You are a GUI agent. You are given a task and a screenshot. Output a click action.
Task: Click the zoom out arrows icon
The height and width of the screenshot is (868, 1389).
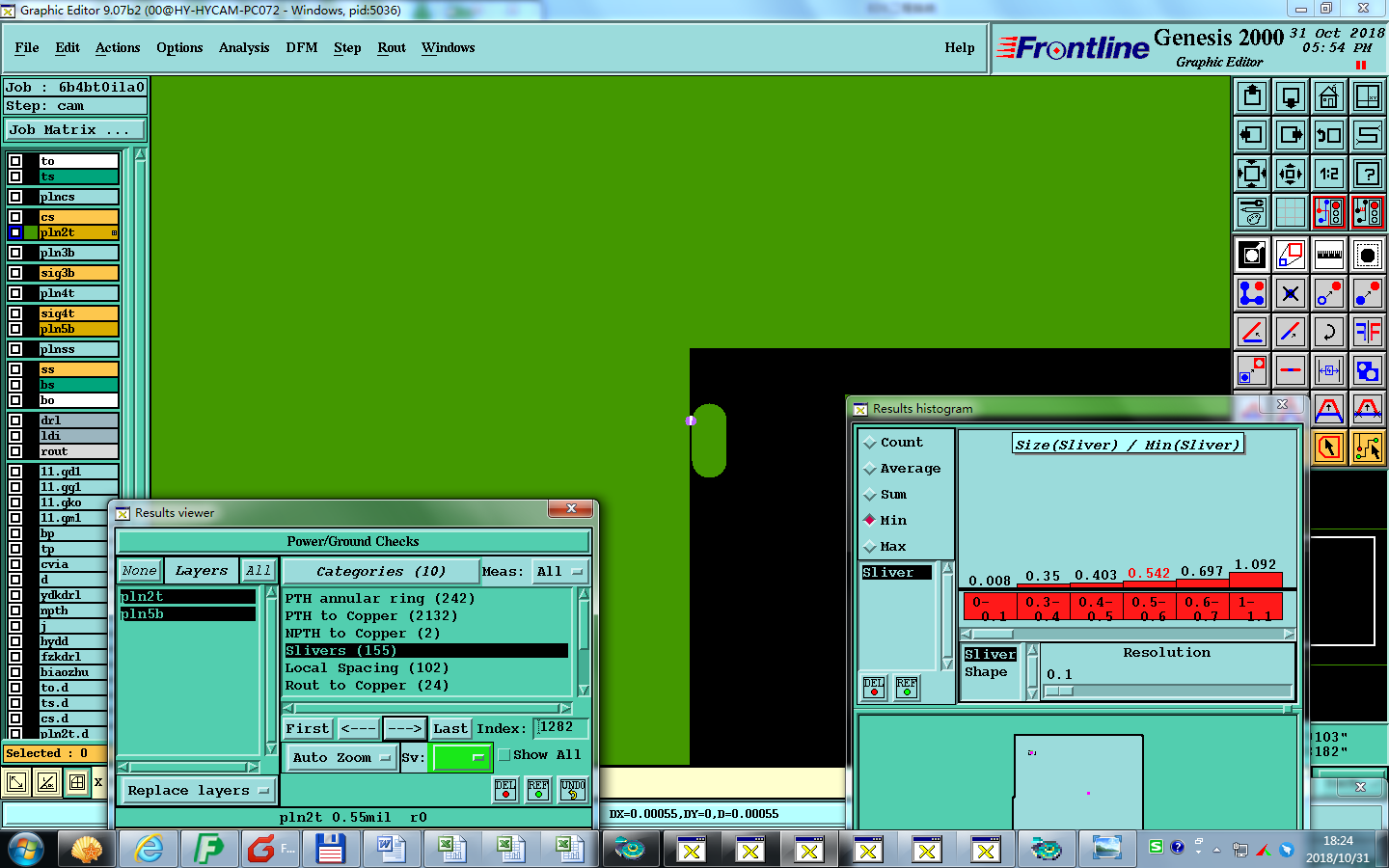point(1291,174)
